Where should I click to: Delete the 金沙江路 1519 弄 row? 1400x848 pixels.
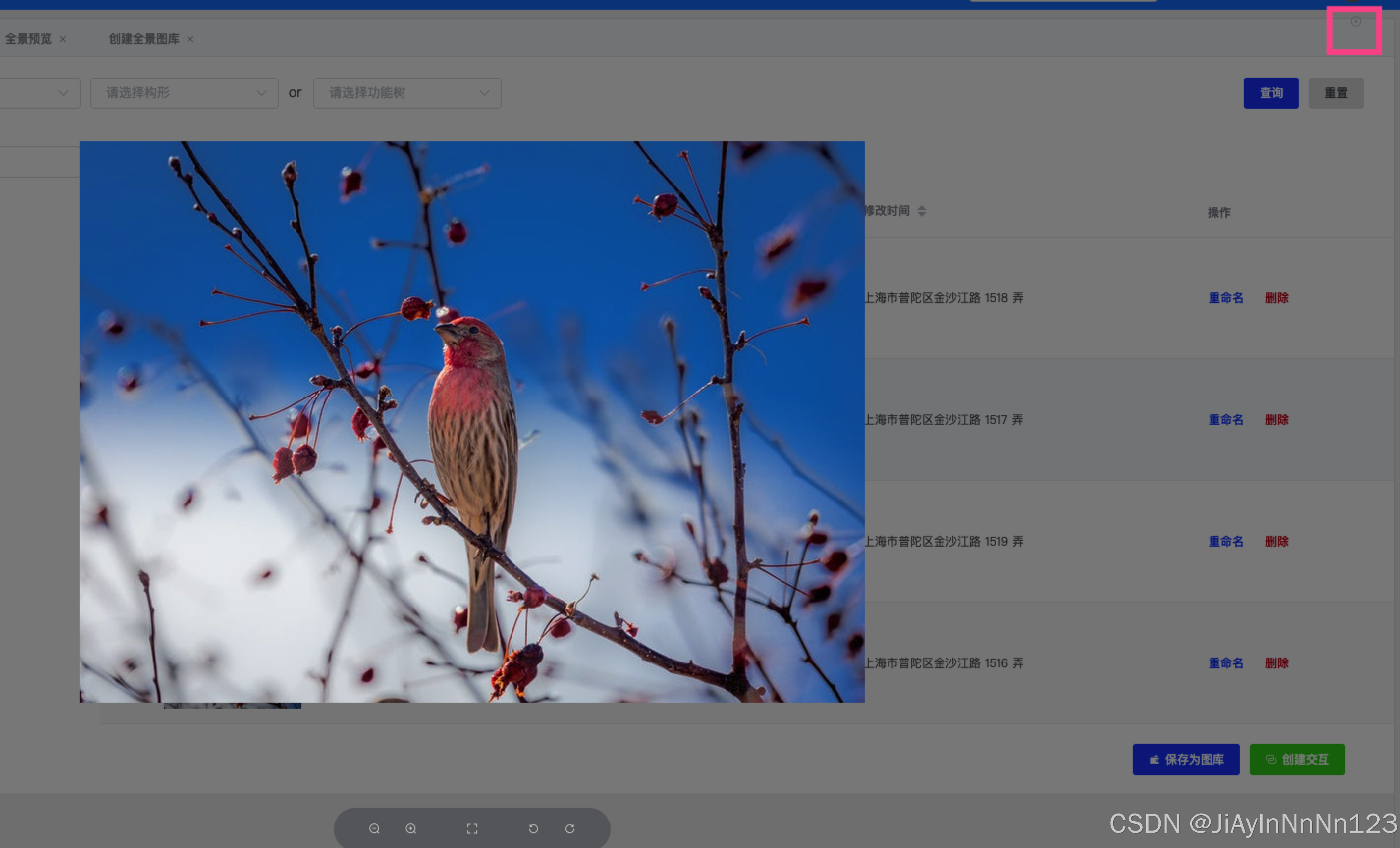[1277, 541]
